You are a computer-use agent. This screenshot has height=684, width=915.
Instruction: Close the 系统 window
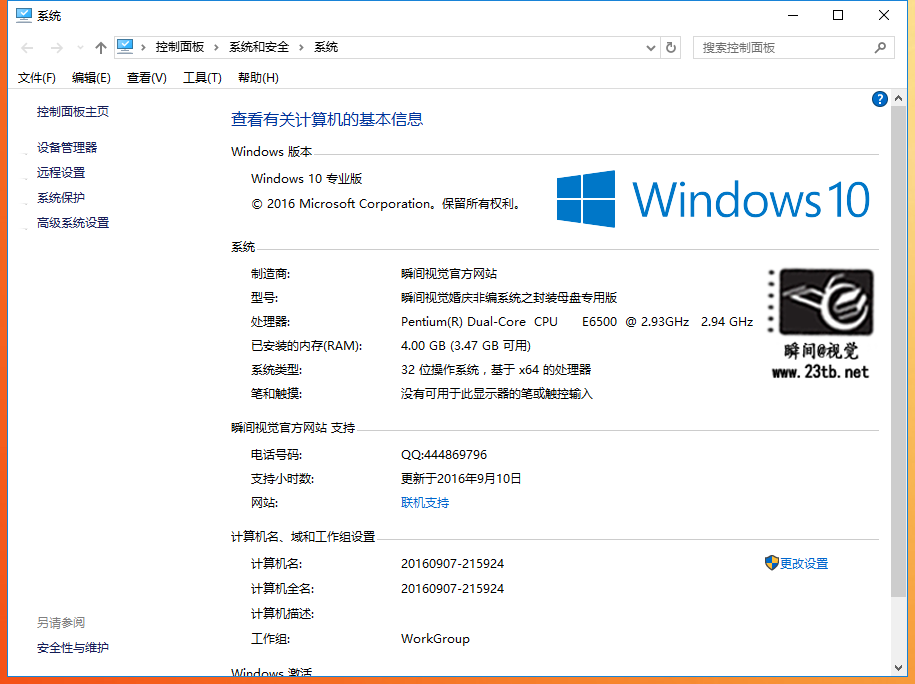click(x=884, y=15)
